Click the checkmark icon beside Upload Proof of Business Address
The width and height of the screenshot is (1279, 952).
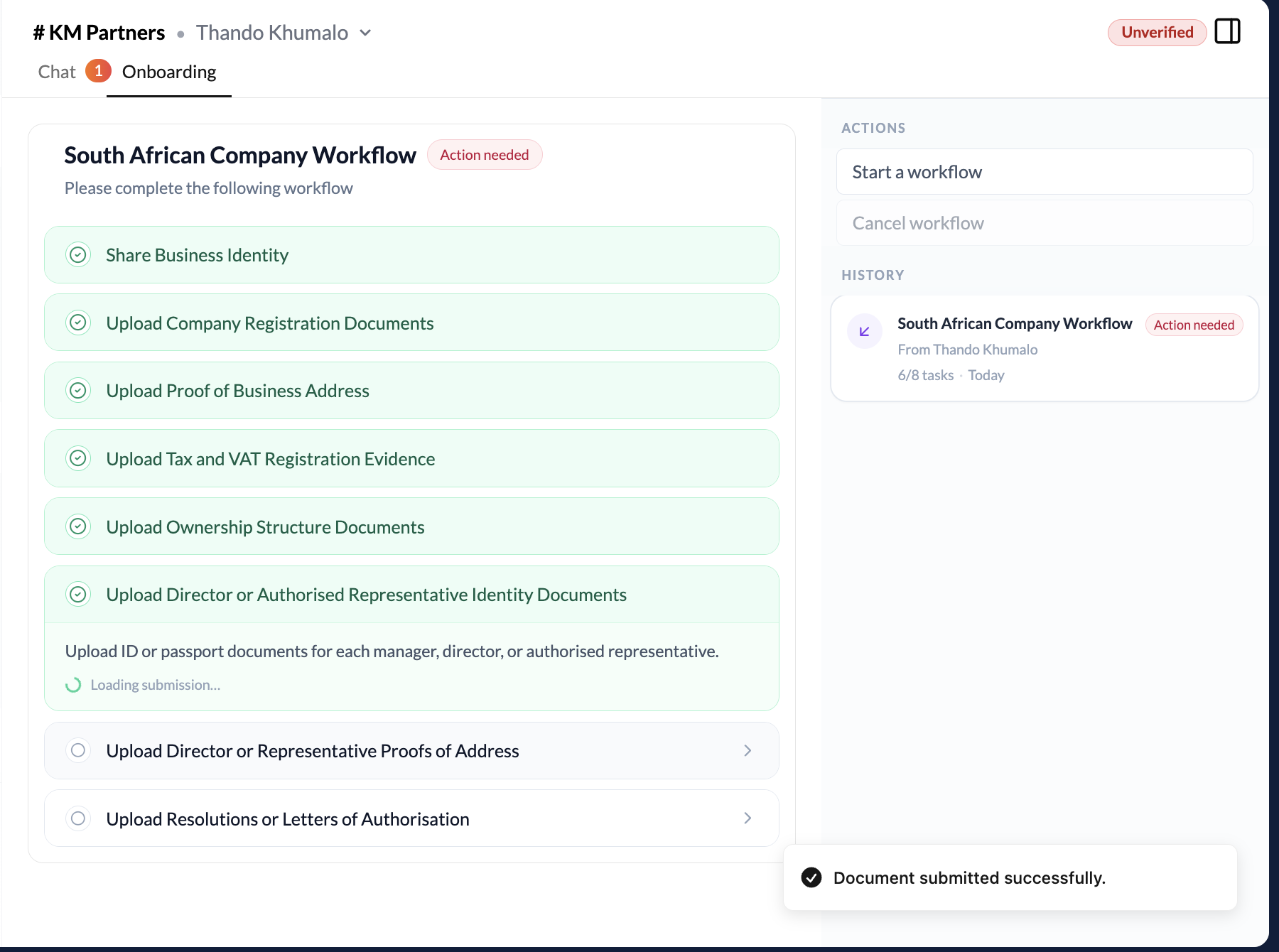click(78, 390)
